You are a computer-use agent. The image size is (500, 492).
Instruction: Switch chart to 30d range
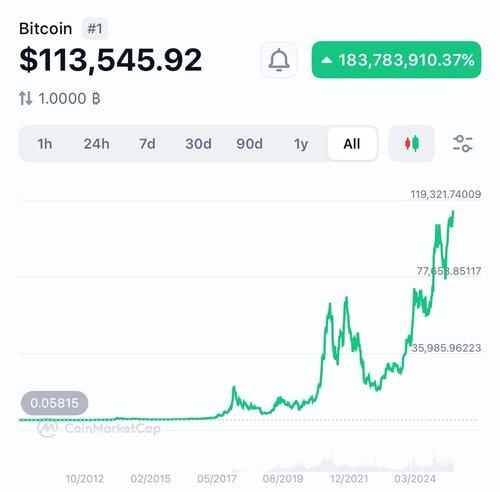pyautogui.click(x=198, y=144)
